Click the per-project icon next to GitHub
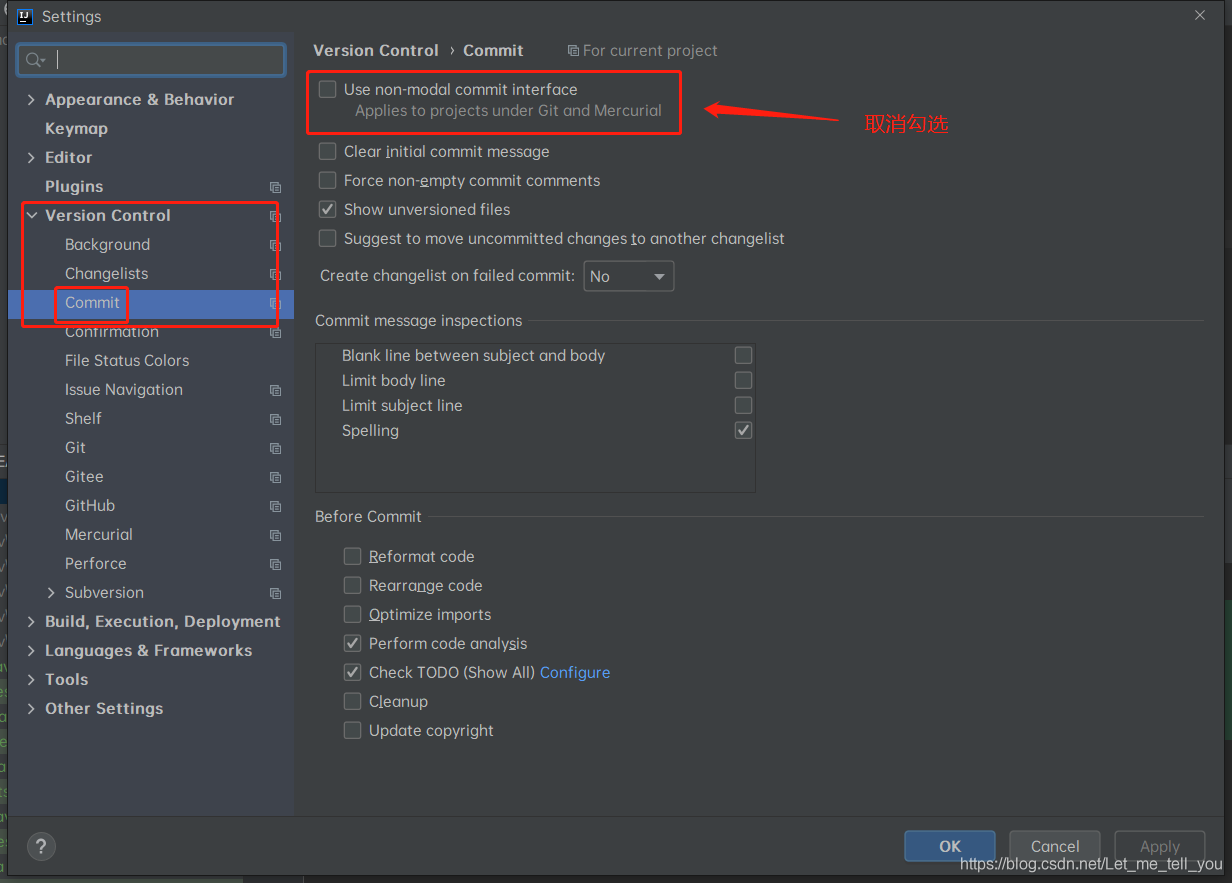 (274, 506)
